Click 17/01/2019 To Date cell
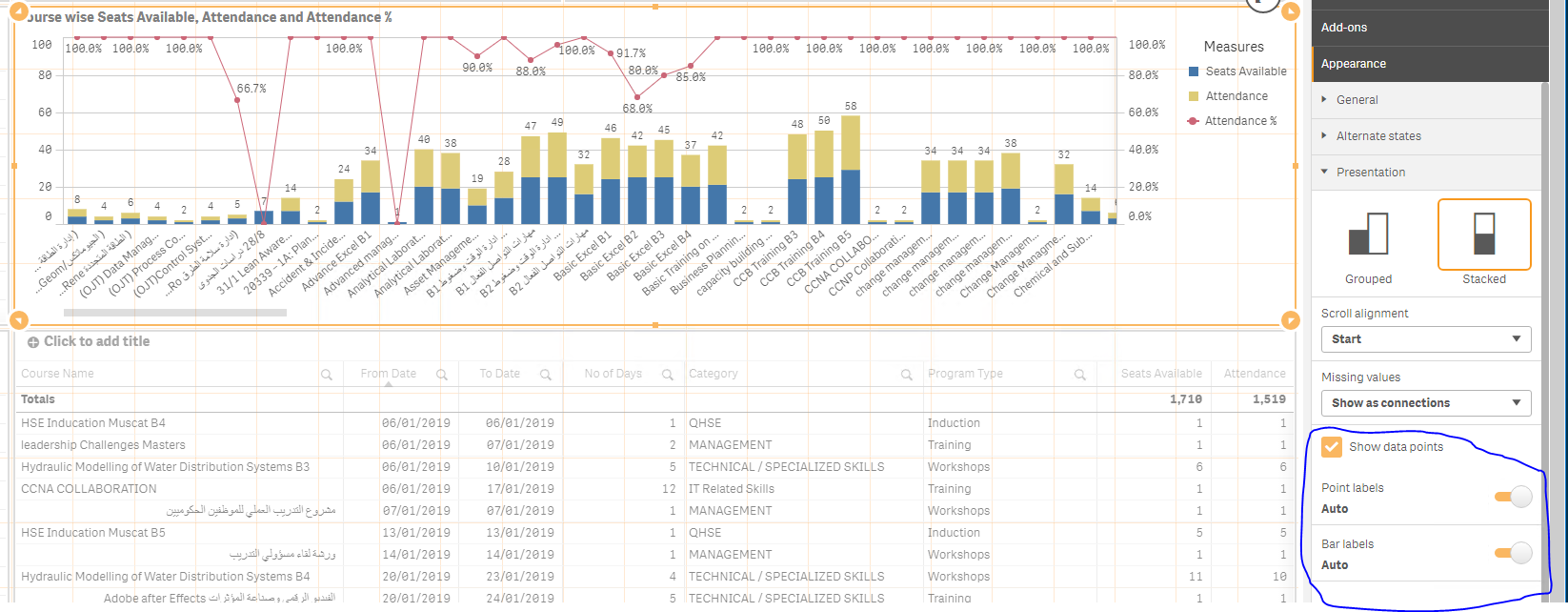 click(x=519, y=489)
